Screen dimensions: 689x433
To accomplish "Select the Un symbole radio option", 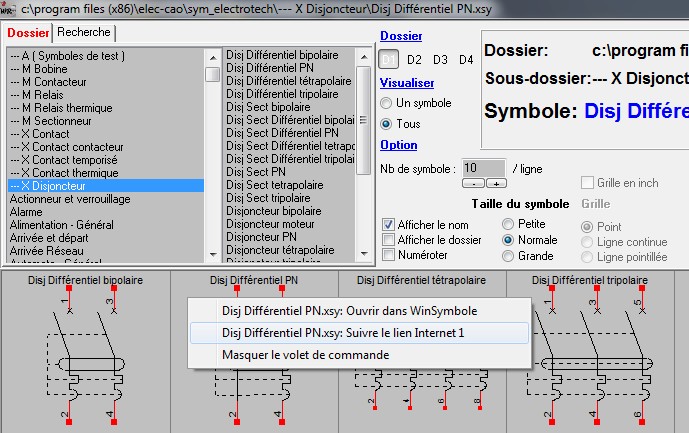I will 387,103.
